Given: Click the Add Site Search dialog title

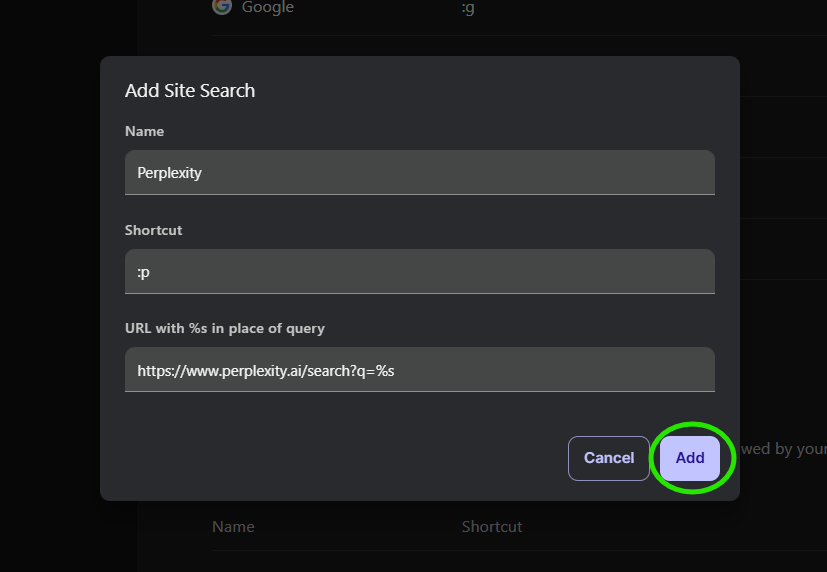Looking at the screenshot, I should pos(190,90).
